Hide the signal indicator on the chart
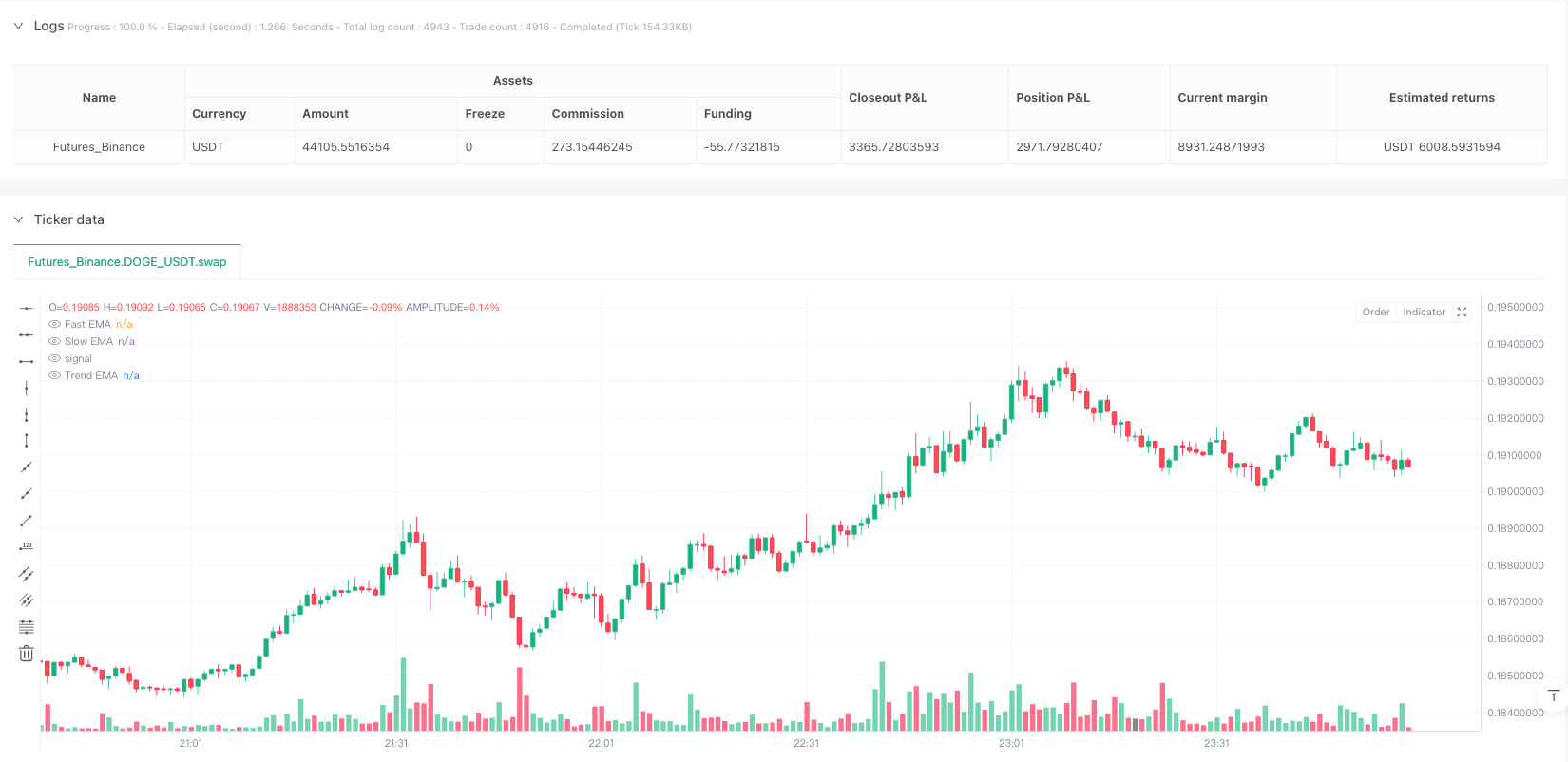This screenshot has height=762, width=1568. (54, 358)
